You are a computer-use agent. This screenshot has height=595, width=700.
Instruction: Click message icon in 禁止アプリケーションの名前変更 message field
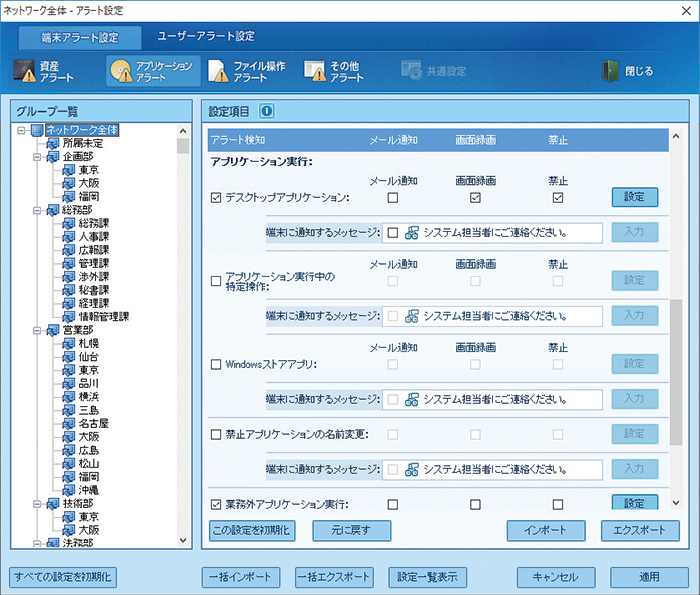pos(412,470)
